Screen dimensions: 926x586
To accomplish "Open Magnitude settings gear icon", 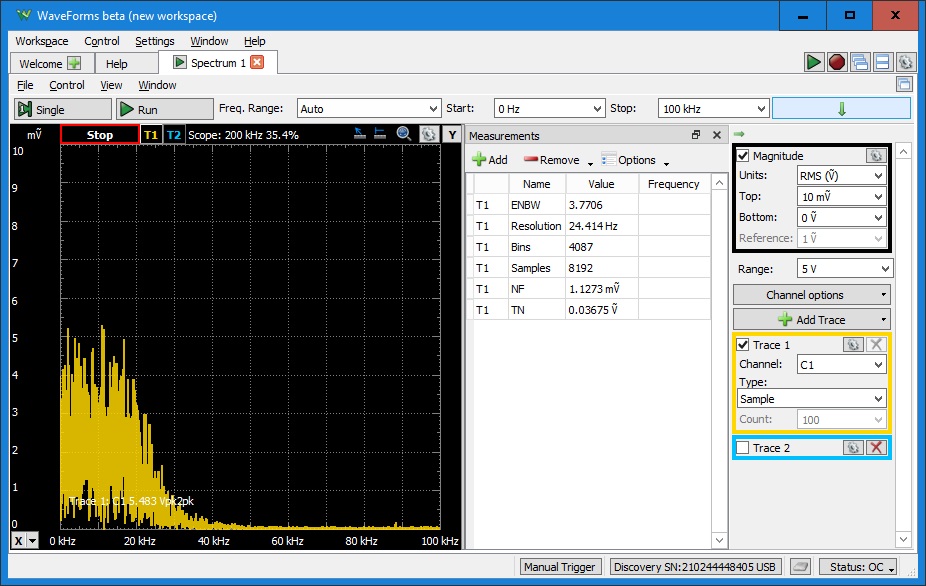I will [875, 156].
